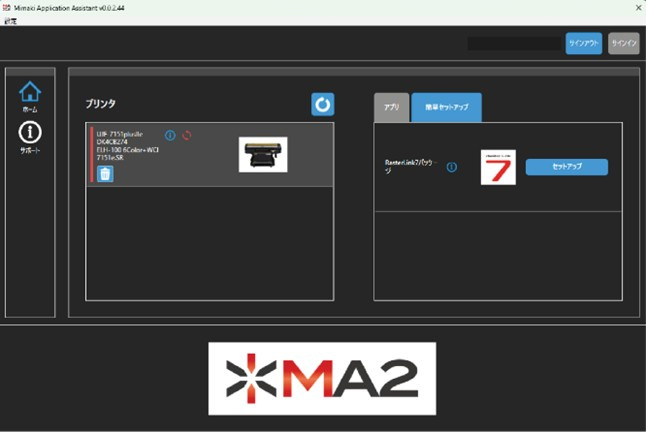Show printer information for UJF-7151plusIIe
The image size is (646, 432).
point(170,135)
